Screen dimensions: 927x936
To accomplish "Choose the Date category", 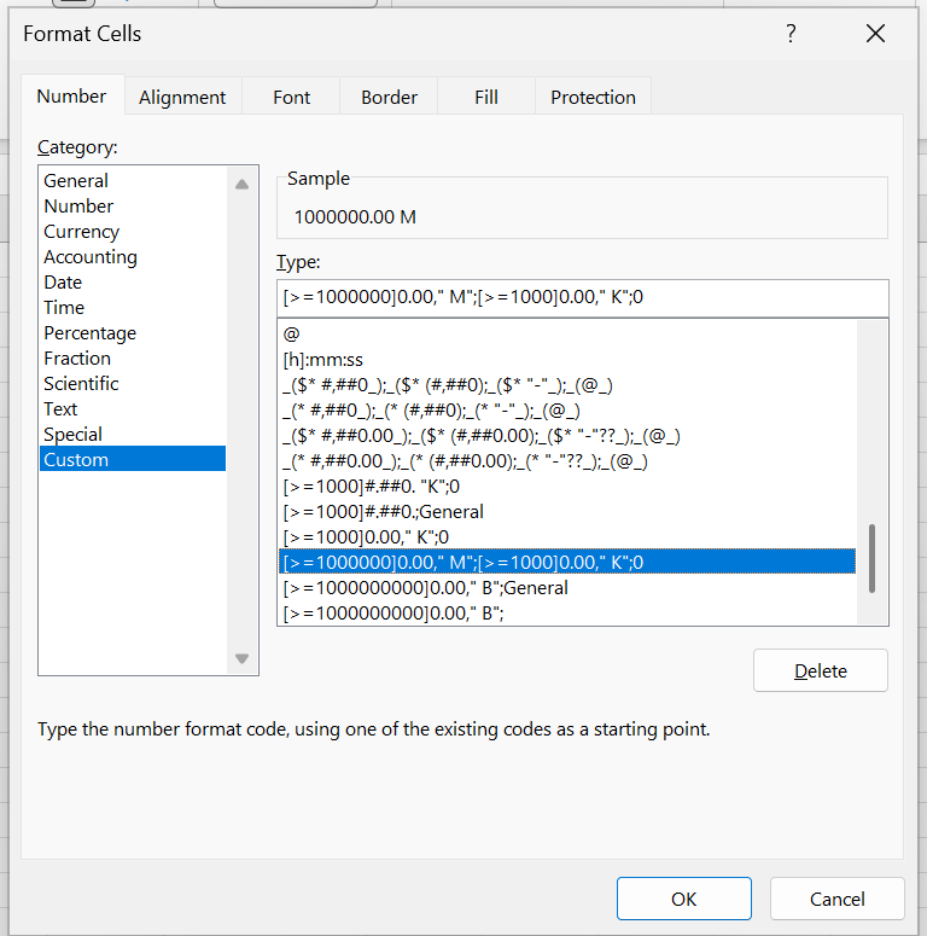I will [x=133, y=282].
